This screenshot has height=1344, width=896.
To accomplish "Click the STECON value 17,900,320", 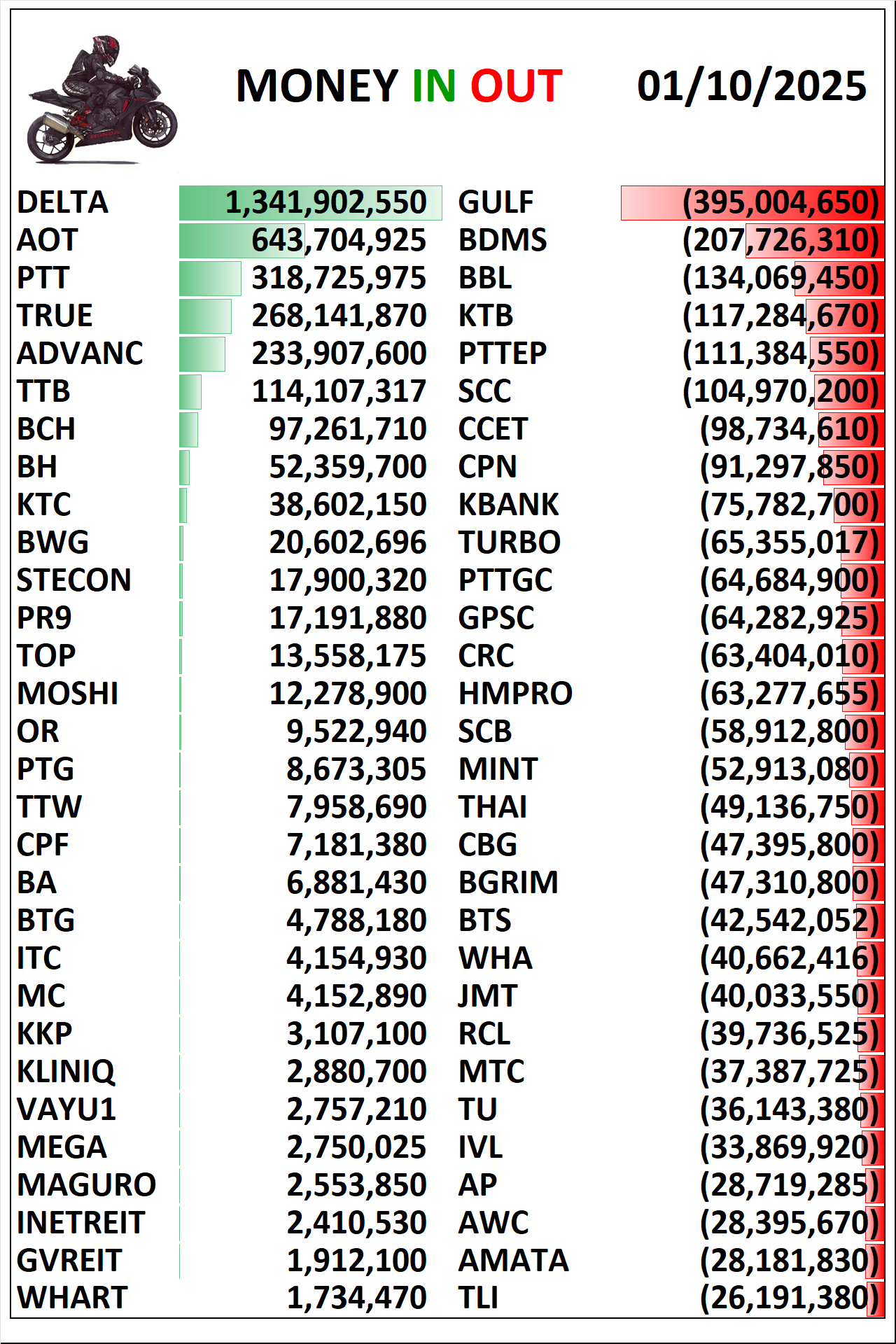I will click(x=347, y=580).
